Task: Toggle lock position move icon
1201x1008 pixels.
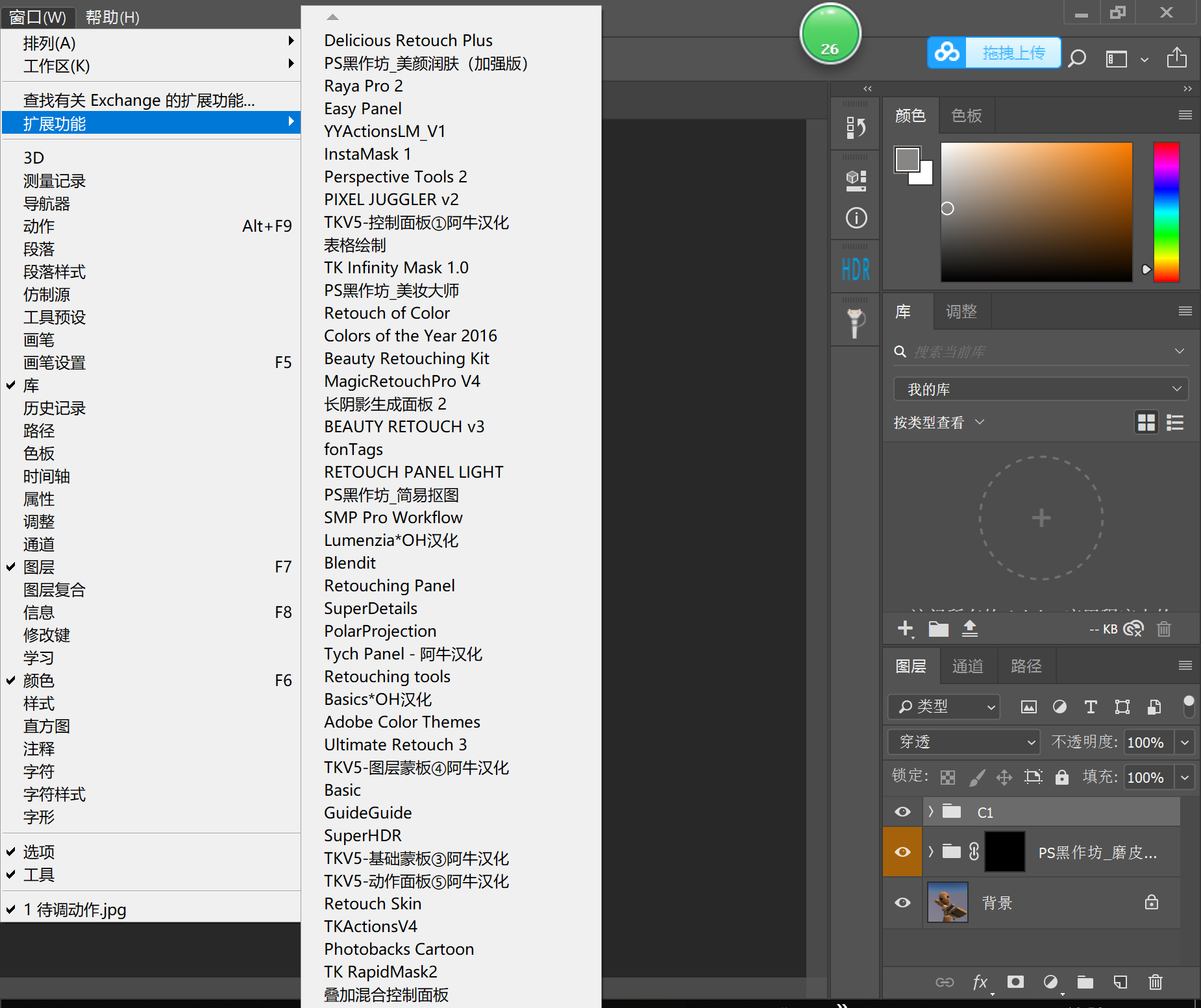Action: [1004, 777]
